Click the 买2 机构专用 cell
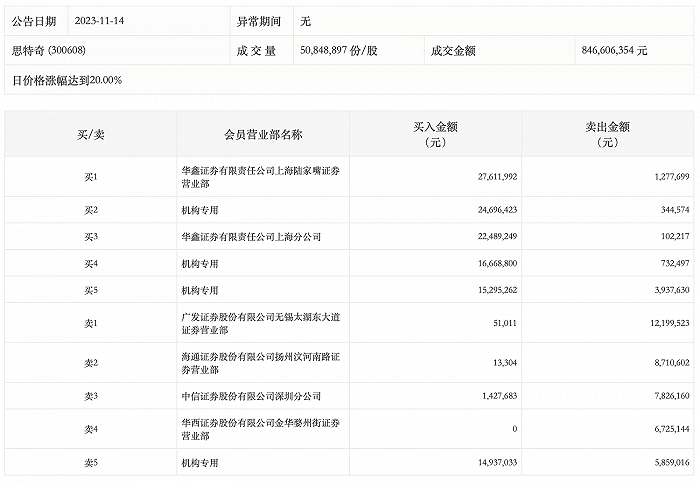The image size is (700, 484). tap(200, 211)
